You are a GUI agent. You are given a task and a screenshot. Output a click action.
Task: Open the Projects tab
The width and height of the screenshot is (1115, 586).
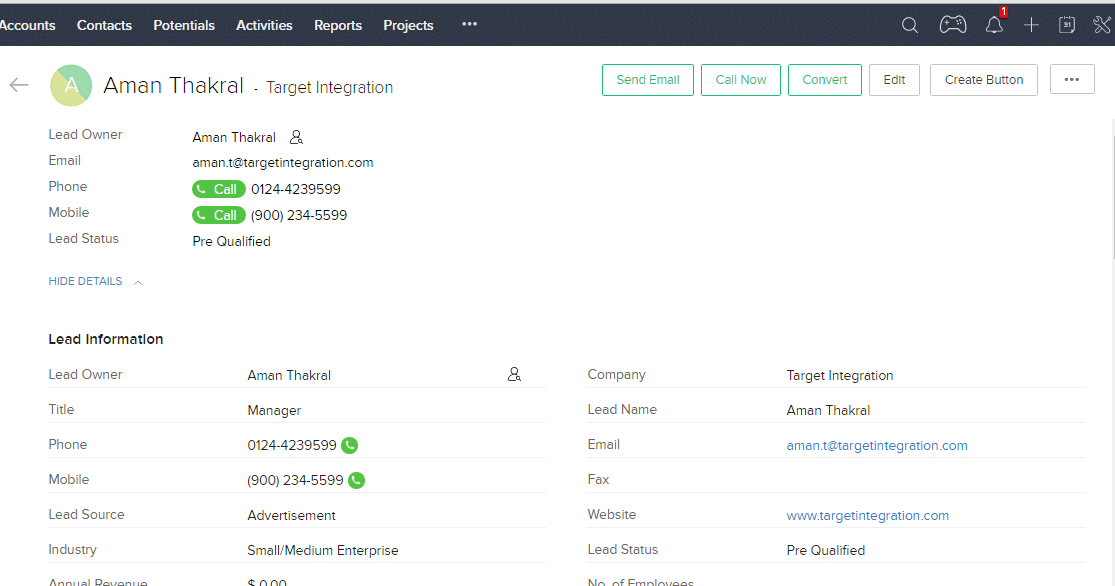[x=408, y=25]
